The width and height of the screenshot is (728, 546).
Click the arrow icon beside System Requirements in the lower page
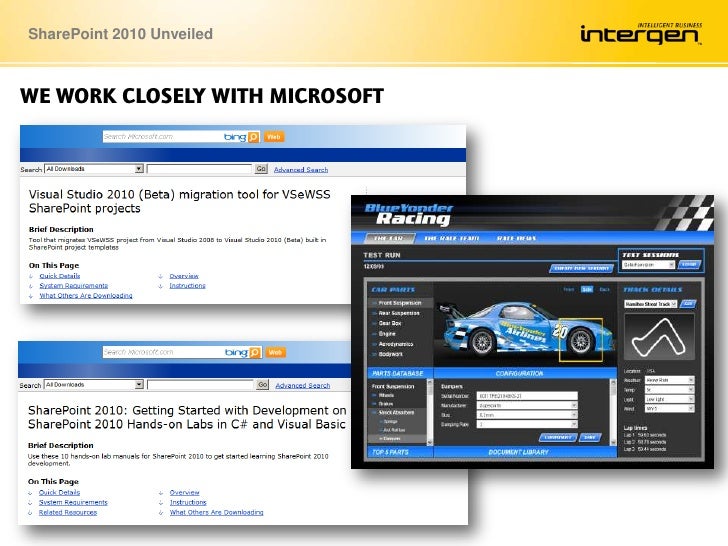[31, 503]
